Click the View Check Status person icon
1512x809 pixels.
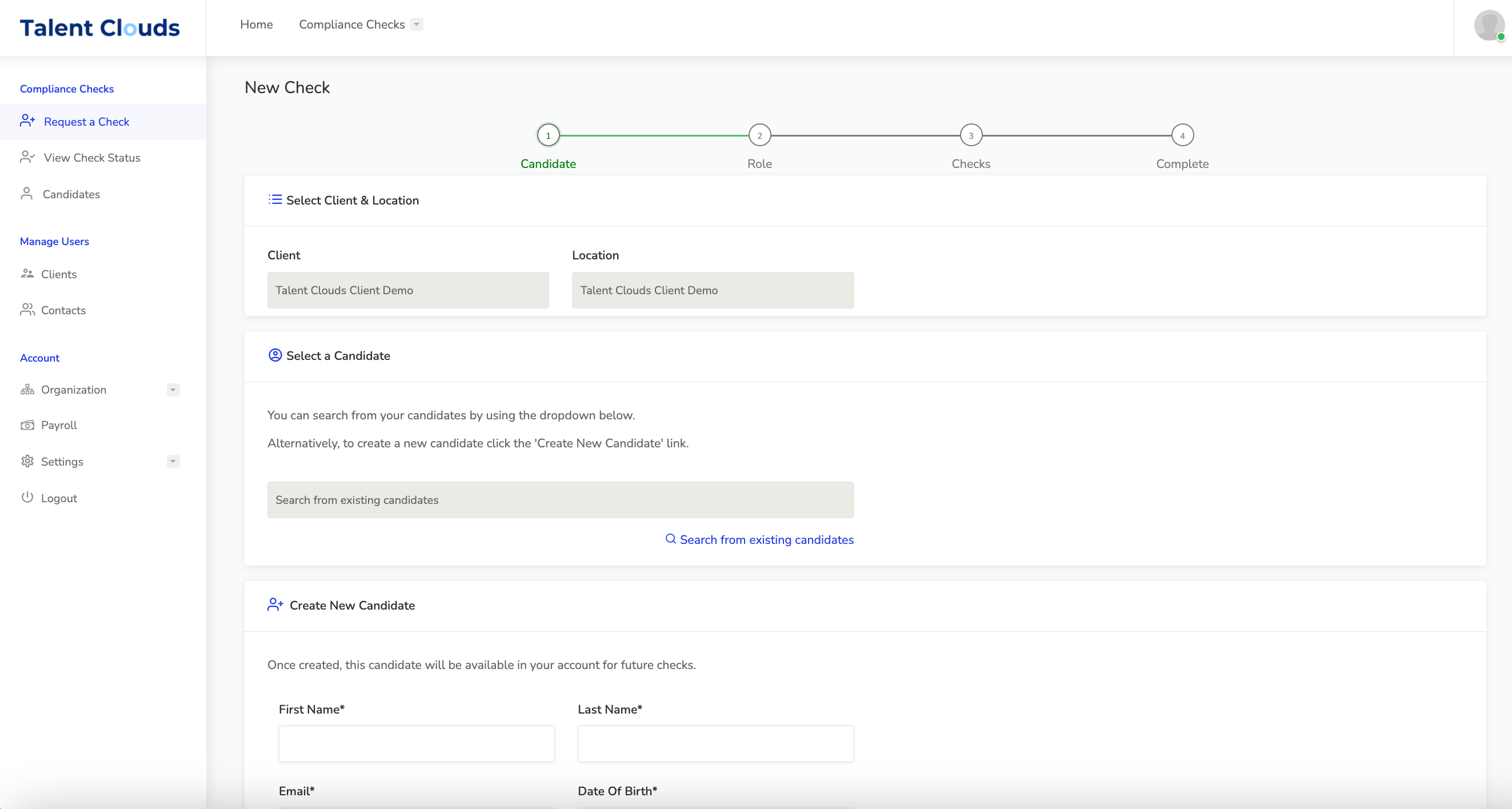(x=27, y=157)
